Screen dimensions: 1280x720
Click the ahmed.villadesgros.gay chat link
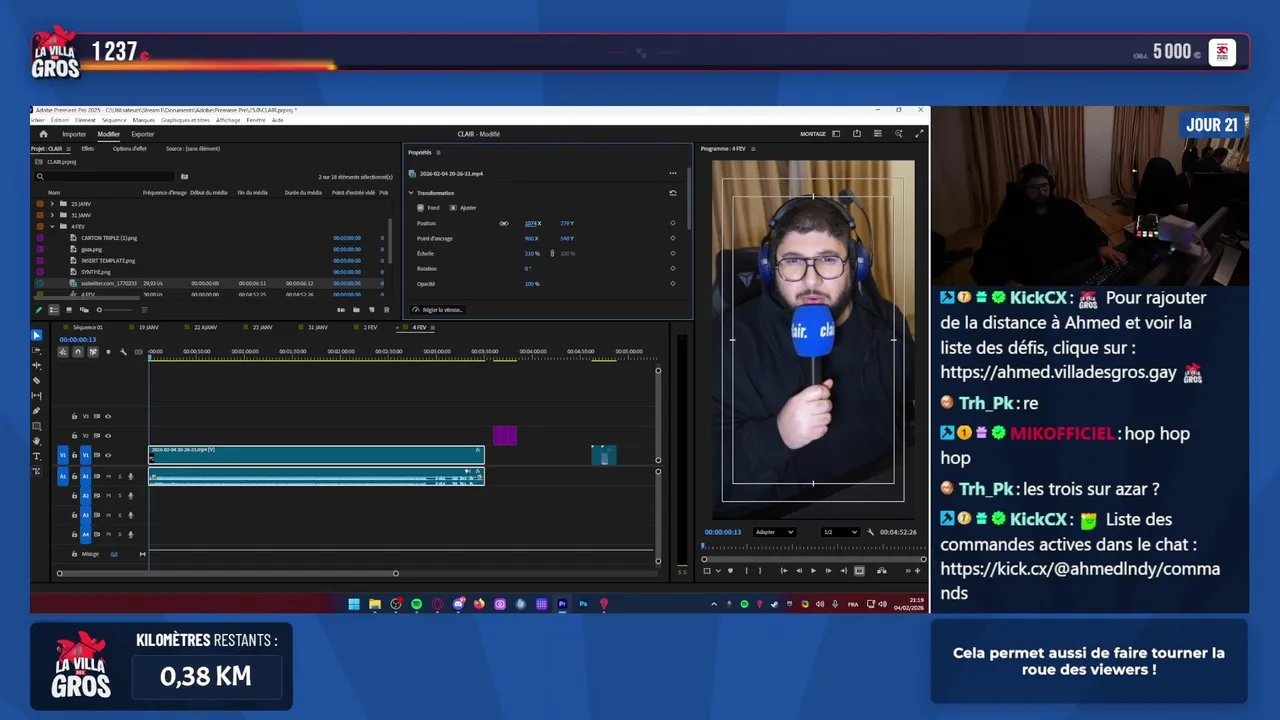1058,372
